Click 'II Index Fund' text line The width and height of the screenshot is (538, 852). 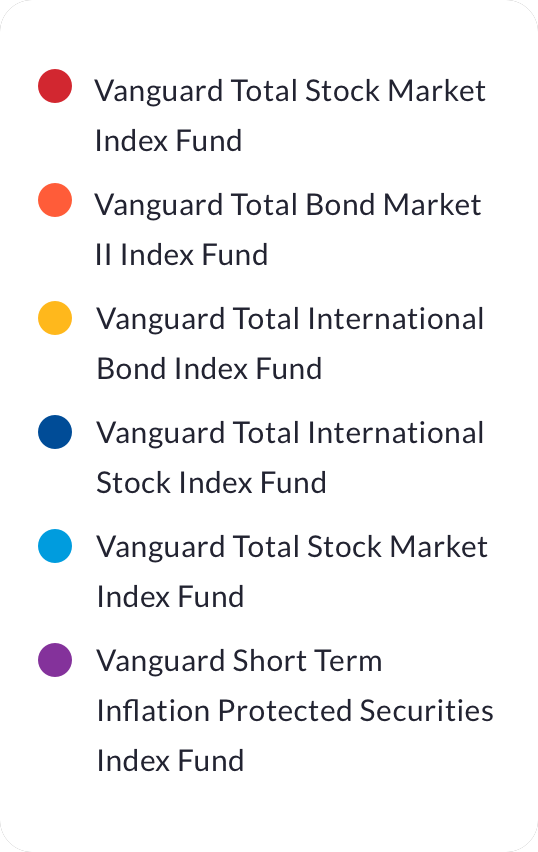(x=182, y=255)
